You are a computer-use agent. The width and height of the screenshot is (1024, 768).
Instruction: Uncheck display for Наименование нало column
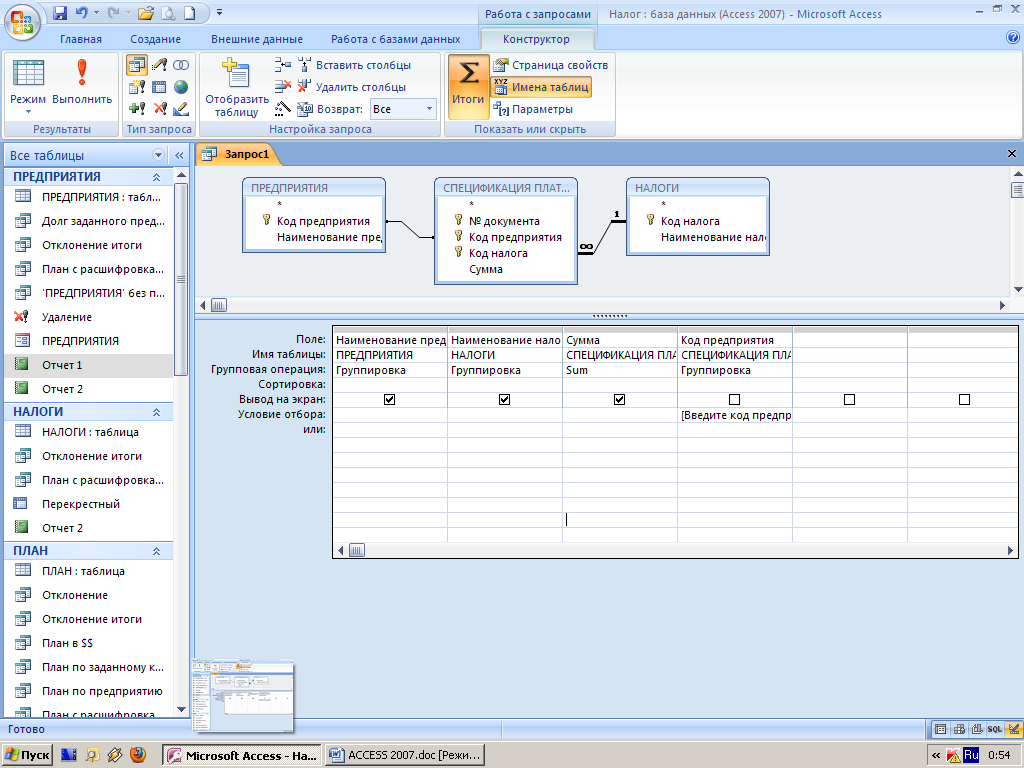[x=505, y=399]
